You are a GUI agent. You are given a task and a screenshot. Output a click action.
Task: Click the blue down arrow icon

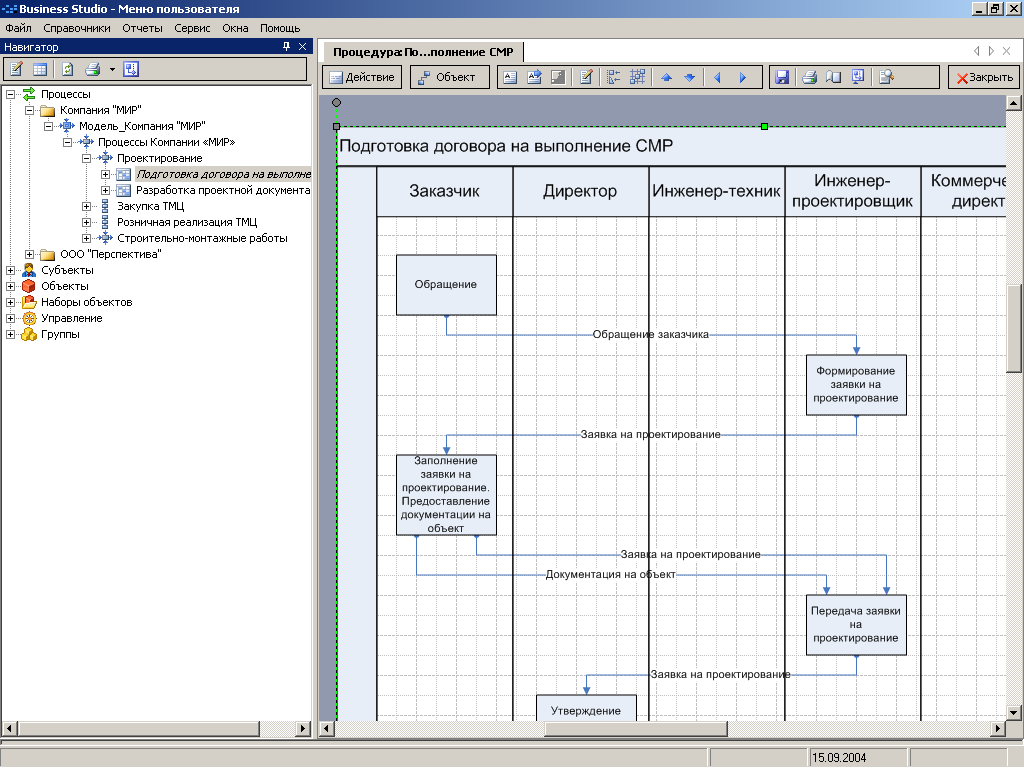click(690, 77)
